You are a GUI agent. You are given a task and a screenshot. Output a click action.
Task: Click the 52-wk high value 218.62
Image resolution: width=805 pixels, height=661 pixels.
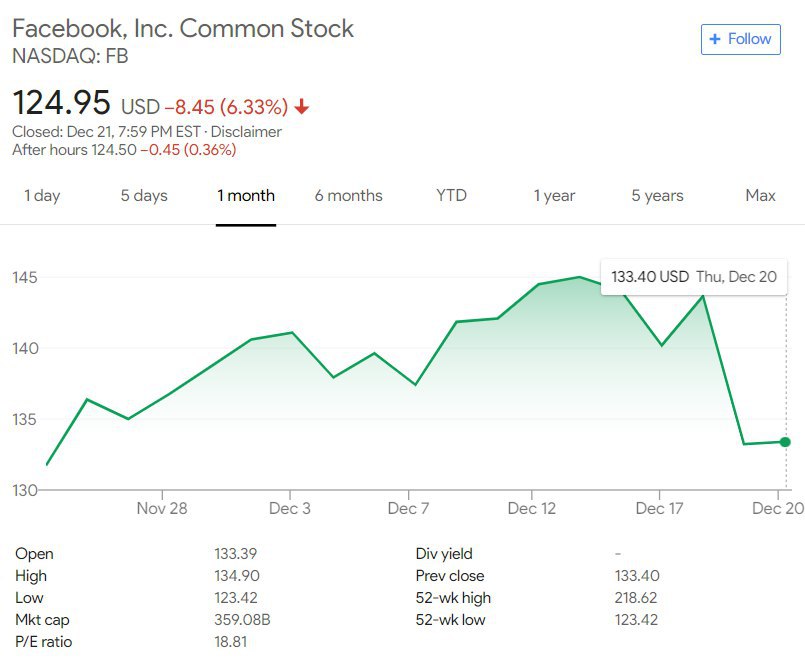click(635, 598)
